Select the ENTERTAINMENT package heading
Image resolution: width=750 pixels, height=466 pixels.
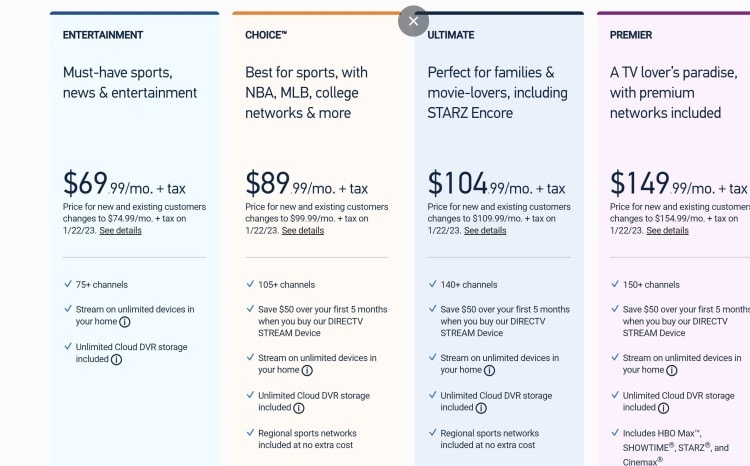(103, 35)
